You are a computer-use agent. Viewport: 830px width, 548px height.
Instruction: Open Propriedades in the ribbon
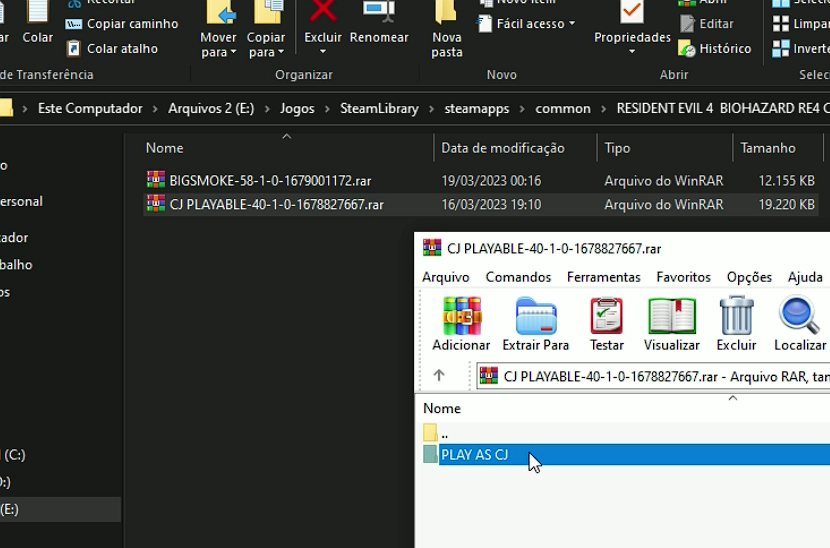[632, 26]
